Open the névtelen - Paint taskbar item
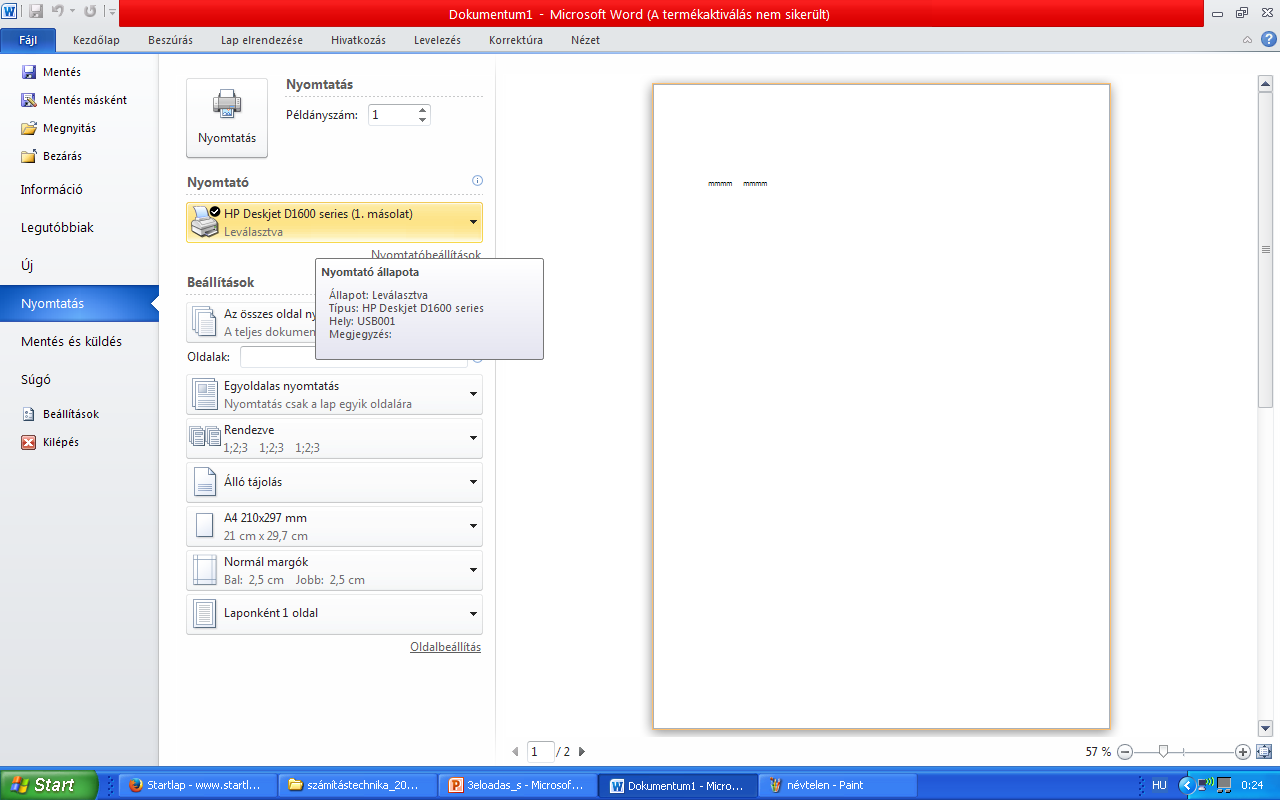This screenshot has height=800, width=1280. (x=838, y=785)
